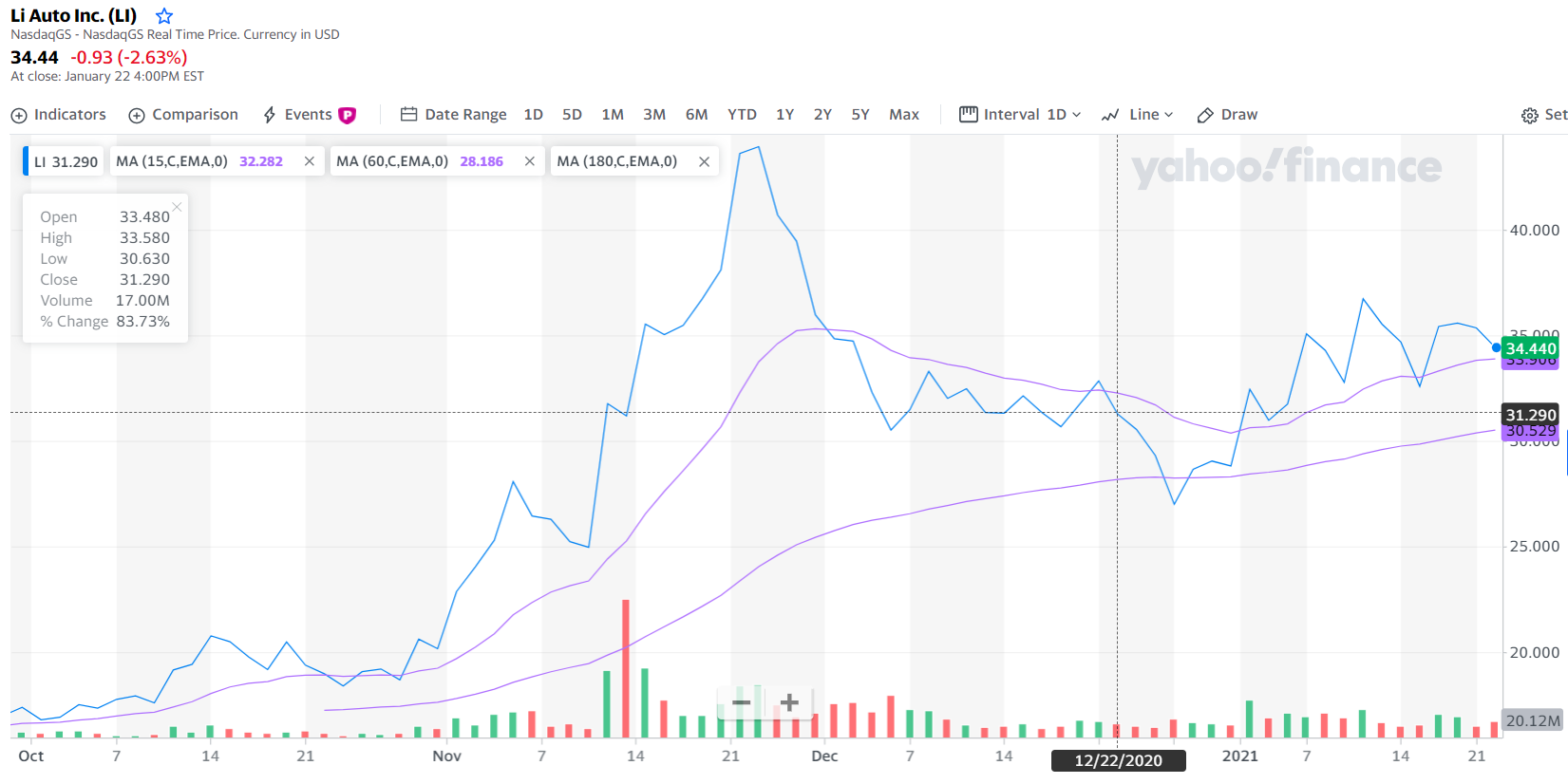Click the 34.440 current price tag

1531,348
